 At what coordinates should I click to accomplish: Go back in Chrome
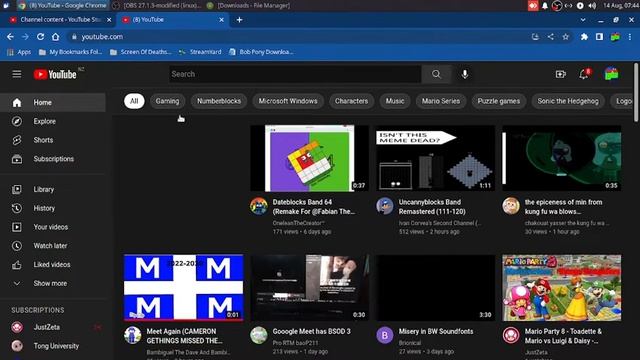[10, 37]
